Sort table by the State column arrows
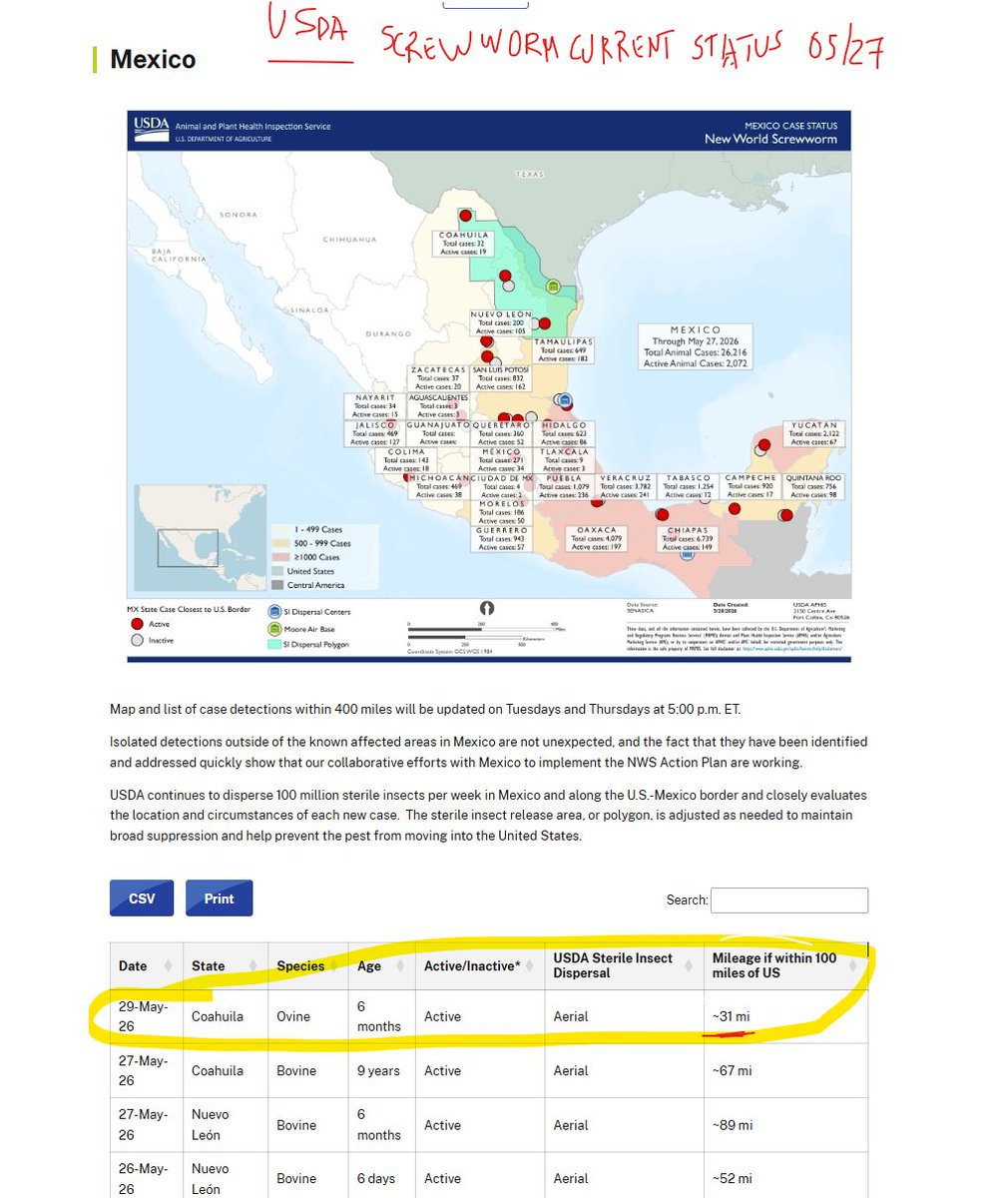This screenshot has height=1198, width=1008. pos(254,965)
